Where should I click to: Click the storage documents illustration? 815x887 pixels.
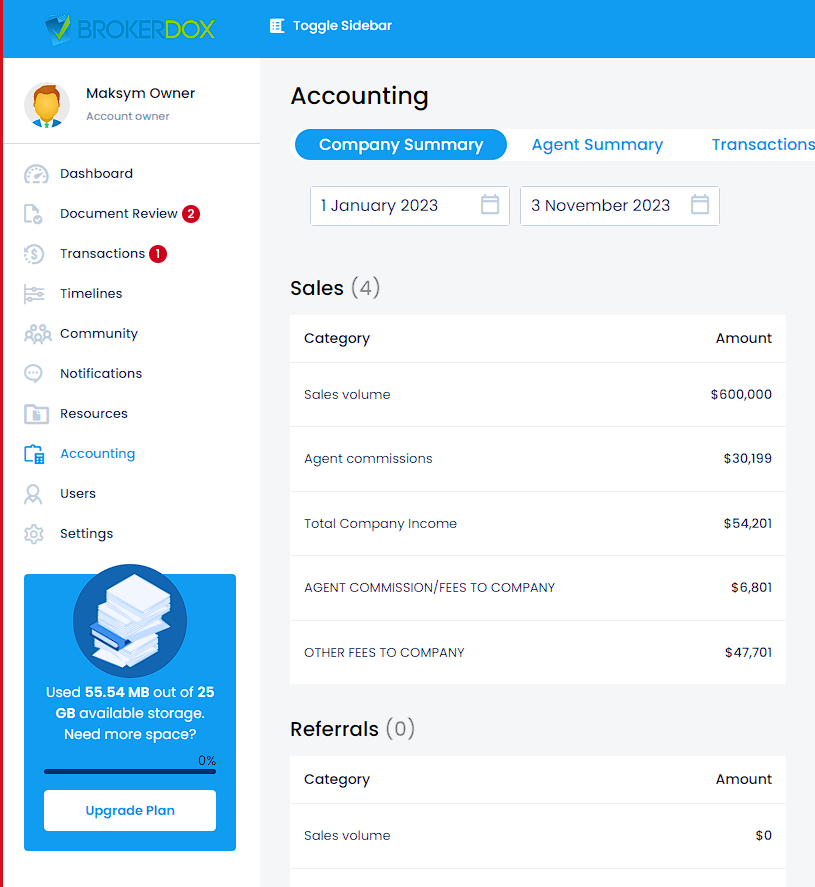point(130,621)
